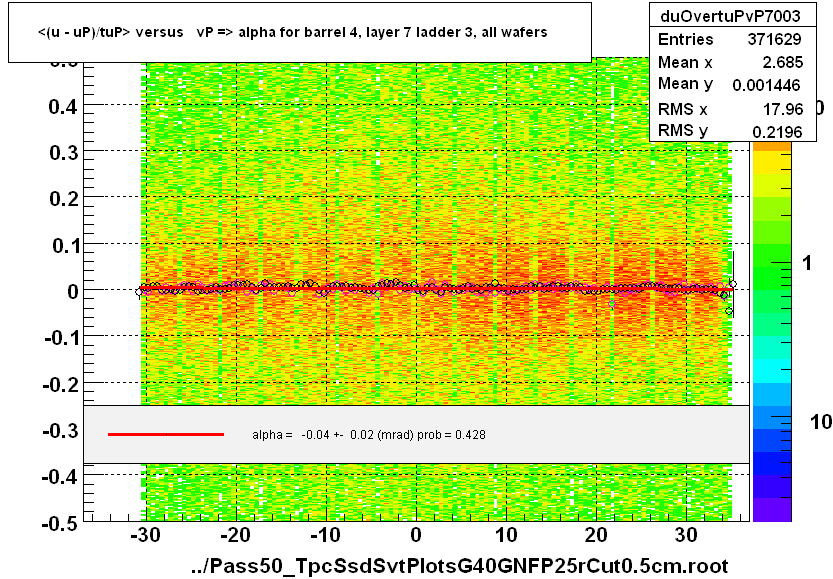Click the yellow band of the color palette
833x579 pixels.
(x=772, y=163)
